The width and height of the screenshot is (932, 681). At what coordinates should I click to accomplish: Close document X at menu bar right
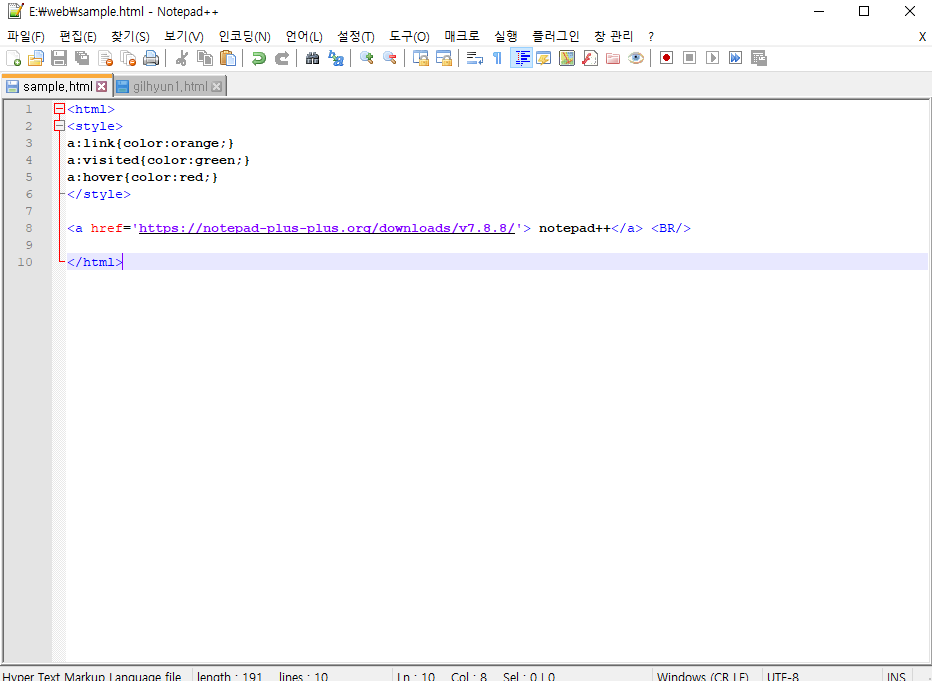point(922,37)
